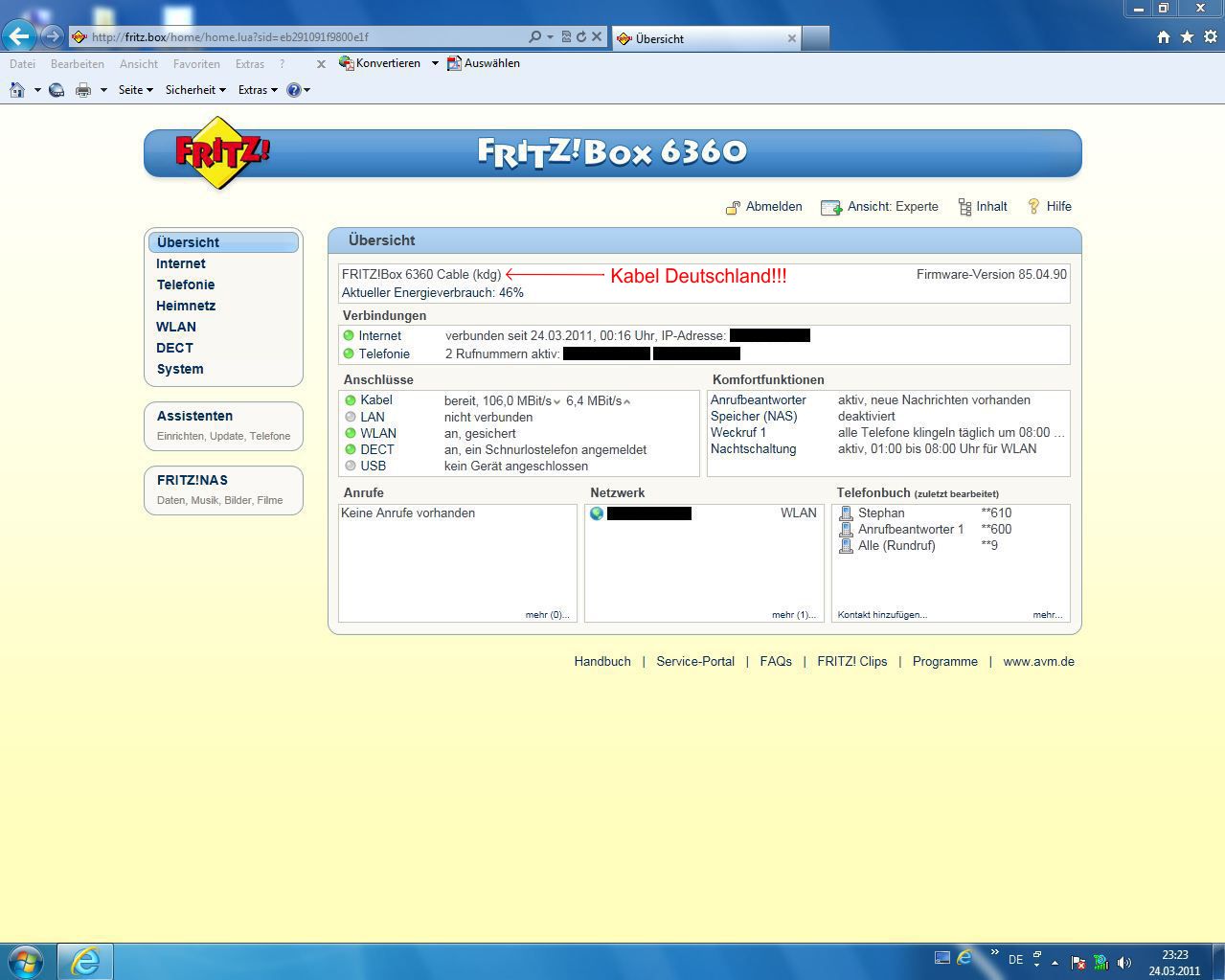Open a new blank tab
Viewport: 1225px width, 980px height.
coord(815,38)
